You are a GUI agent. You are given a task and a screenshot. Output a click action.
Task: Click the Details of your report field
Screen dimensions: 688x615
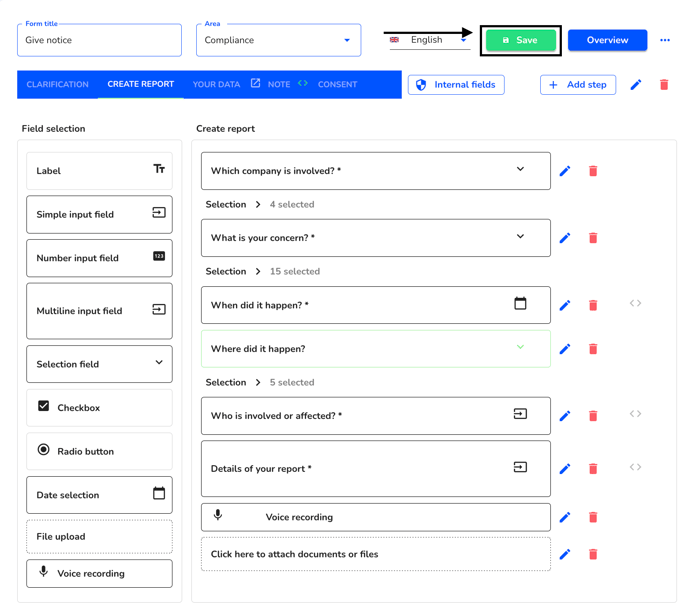pyautogui.click(x=376, y=468)
